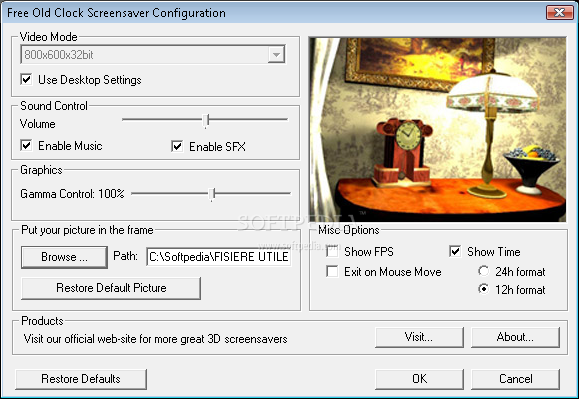Uncheck the Show Time checkbox
Screen dimensions: 579x399
click(x=455, y=252)
